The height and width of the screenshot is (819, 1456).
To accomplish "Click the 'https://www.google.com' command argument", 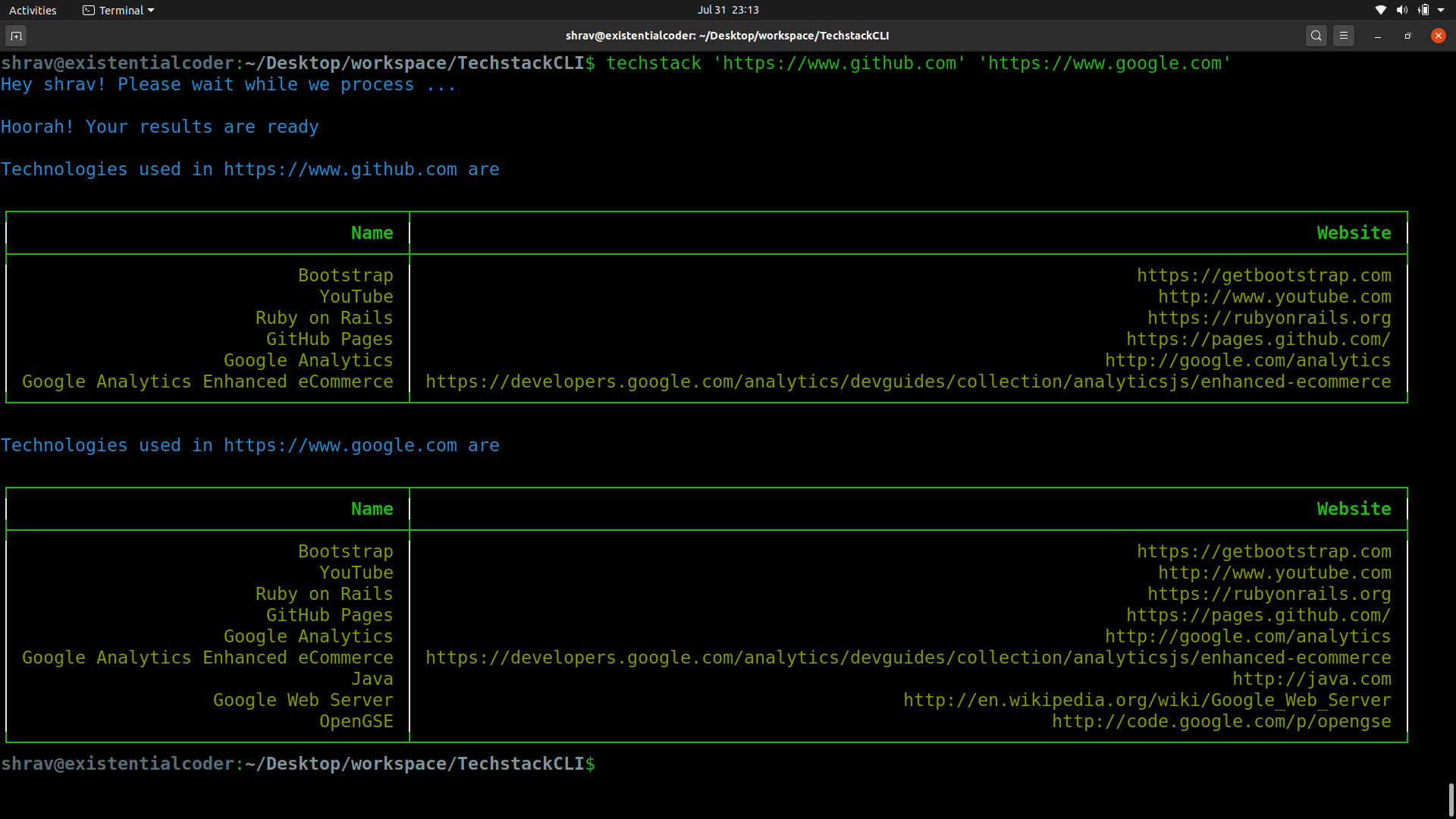I will tap(1105, 64).
